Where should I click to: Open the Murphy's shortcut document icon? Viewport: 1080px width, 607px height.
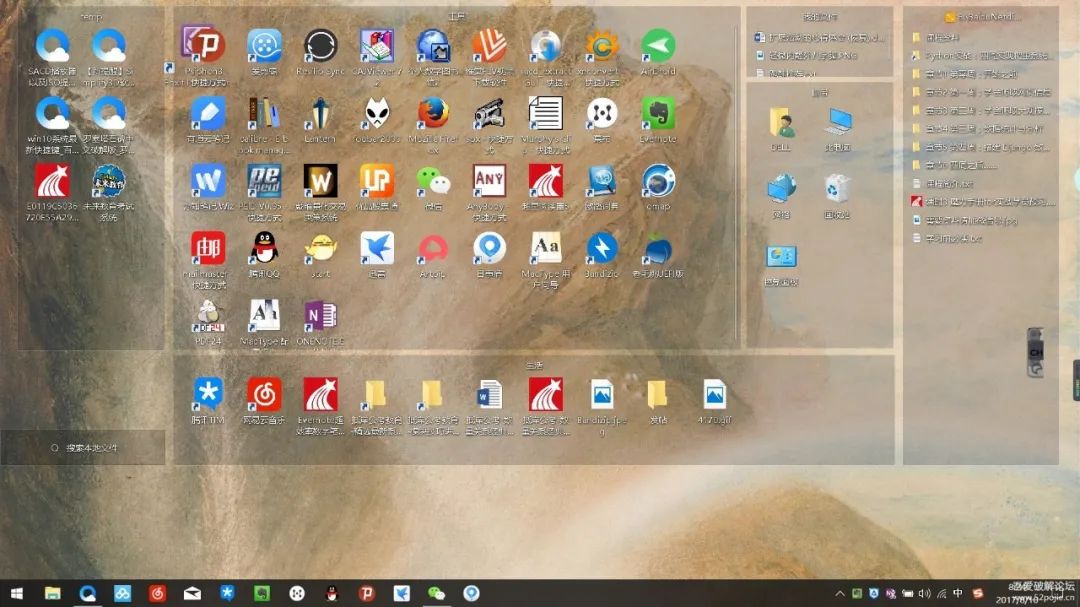click(546, 114)
